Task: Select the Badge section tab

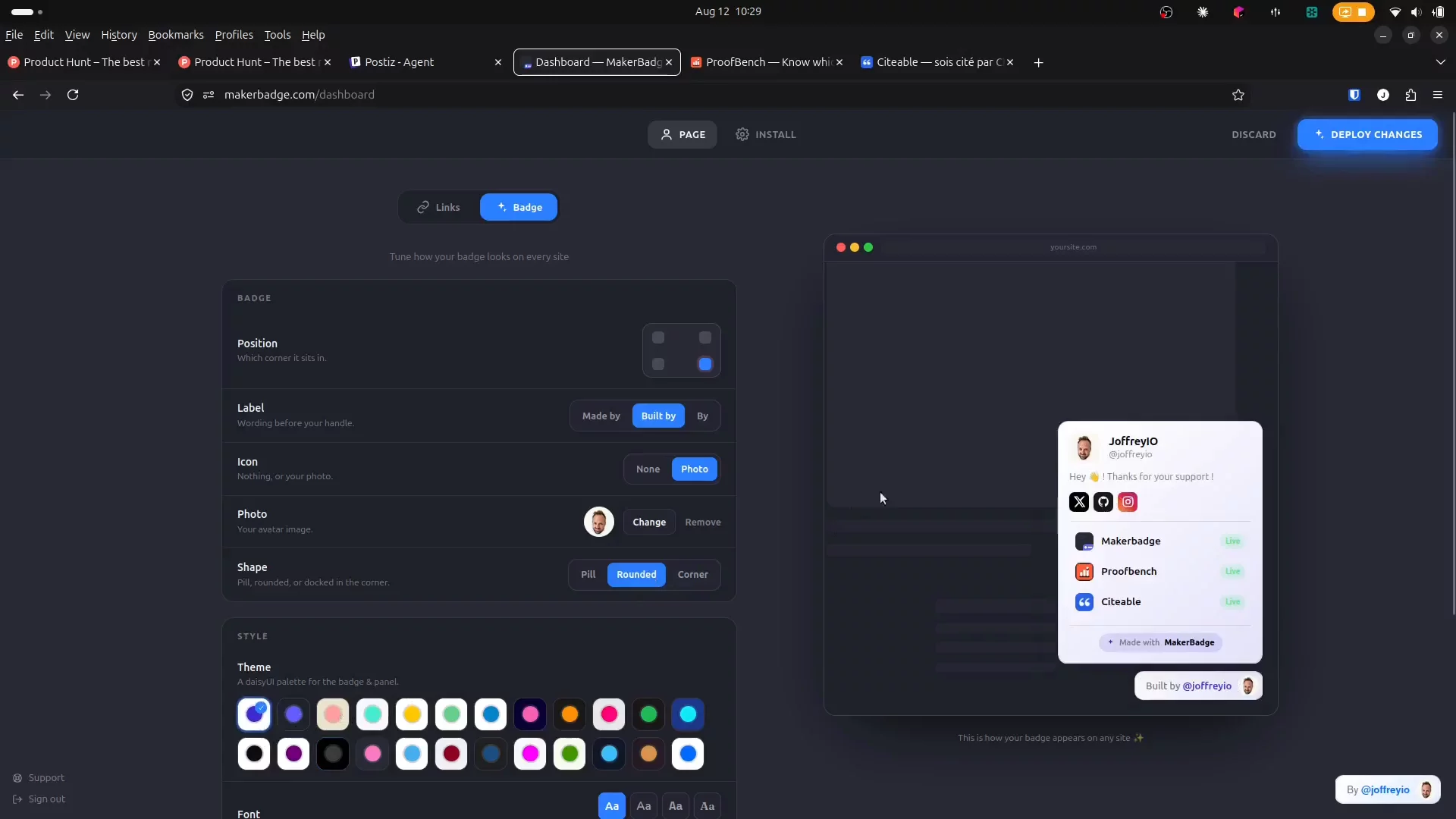Action: [x=519, y=208]
